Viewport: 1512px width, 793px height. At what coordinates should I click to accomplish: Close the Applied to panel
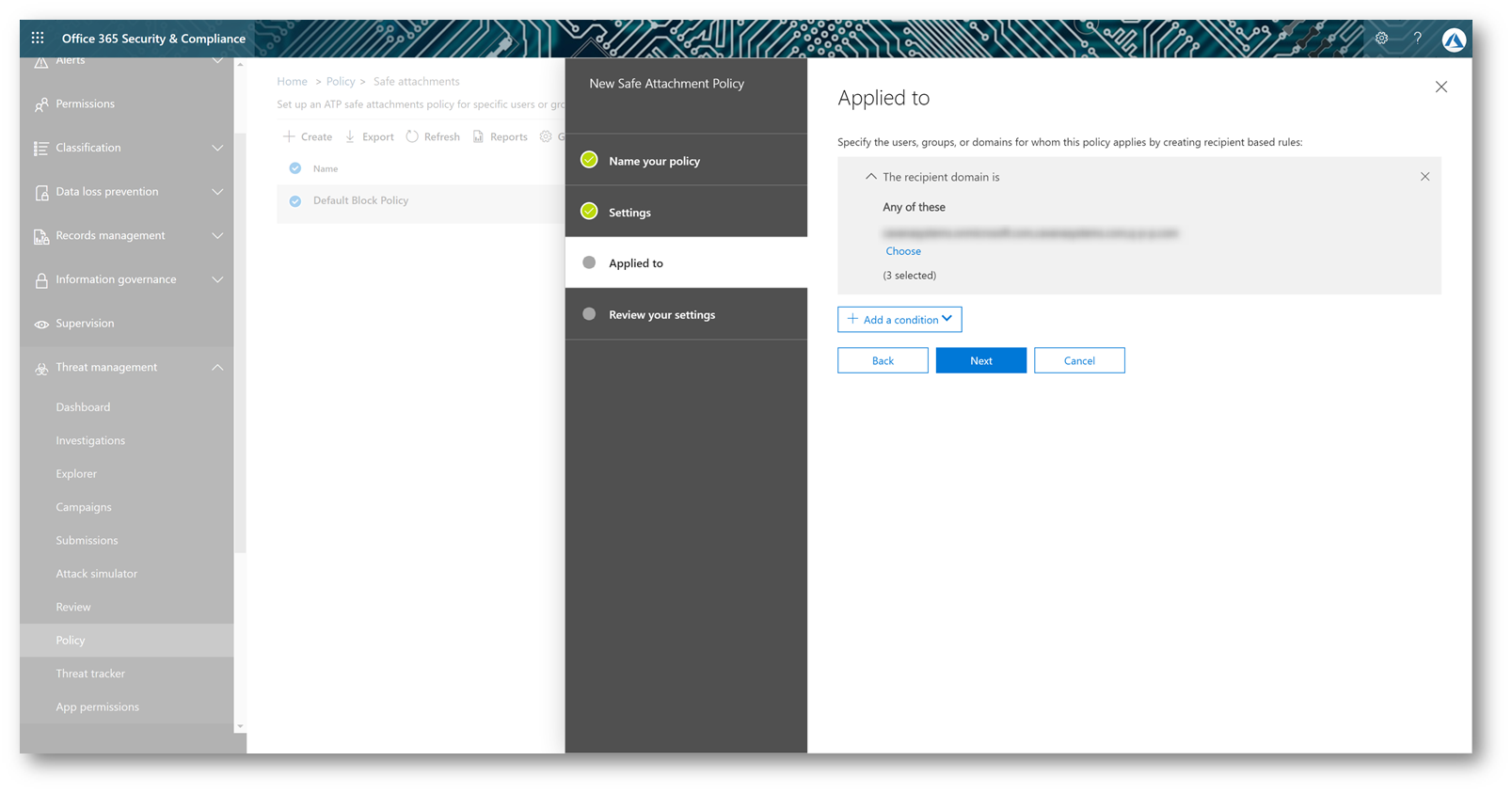(1440, 87)
